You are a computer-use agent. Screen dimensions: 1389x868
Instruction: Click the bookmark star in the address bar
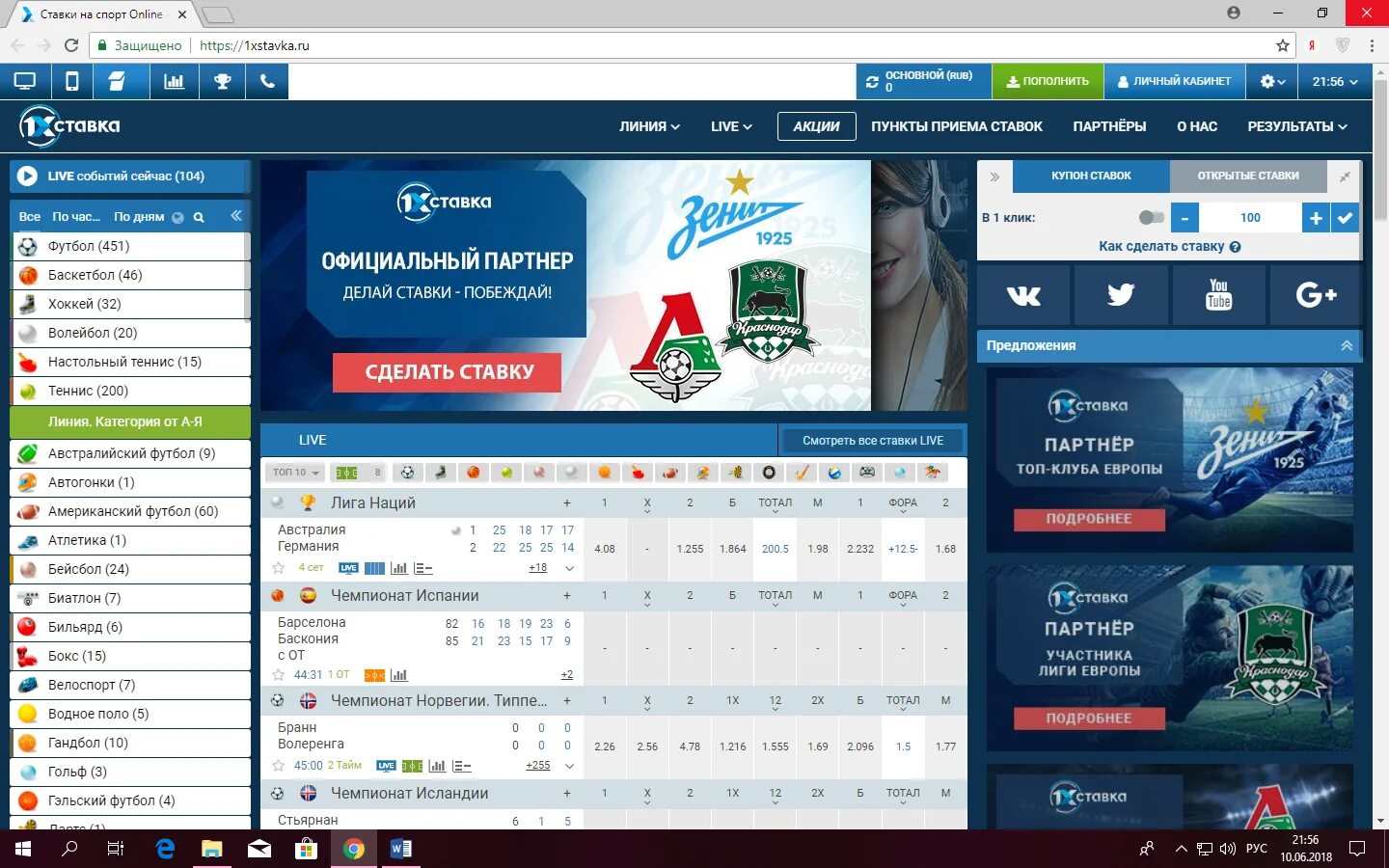[x=1283, y=45]
